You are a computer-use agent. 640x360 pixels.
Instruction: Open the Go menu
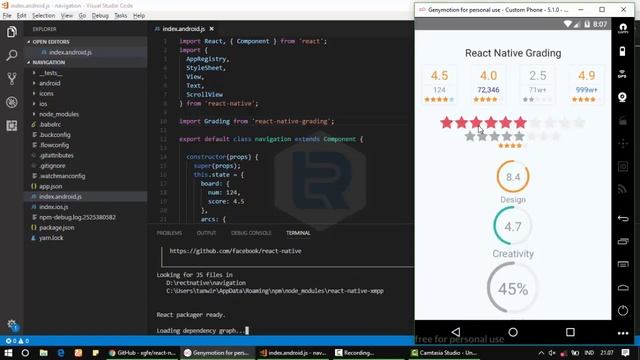[x=82, y=16]
